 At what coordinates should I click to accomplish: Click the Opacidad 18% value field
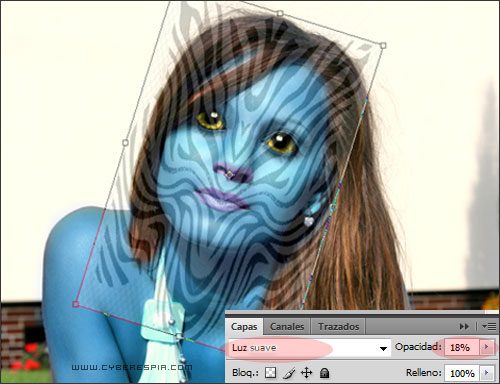[461, 347]
